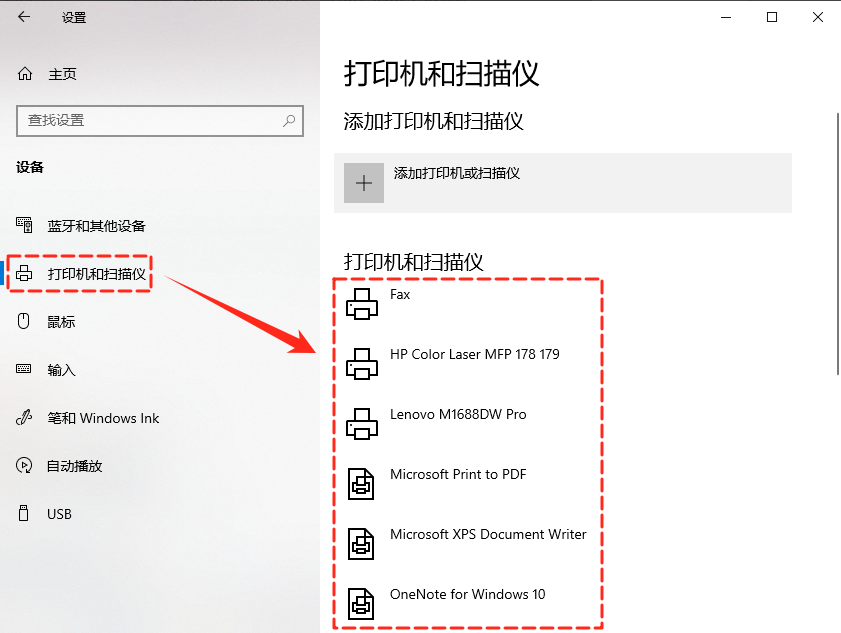Open the 鼠标 settings page
The height and width of the screenshot is (633, 841).
(61, 322)
